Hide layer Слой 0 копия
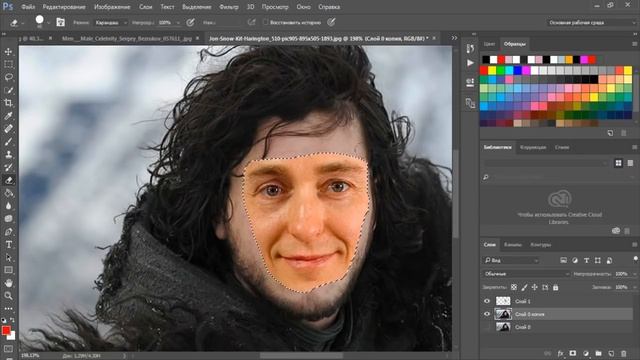This screenshot has height=360, width=640. 487,314
